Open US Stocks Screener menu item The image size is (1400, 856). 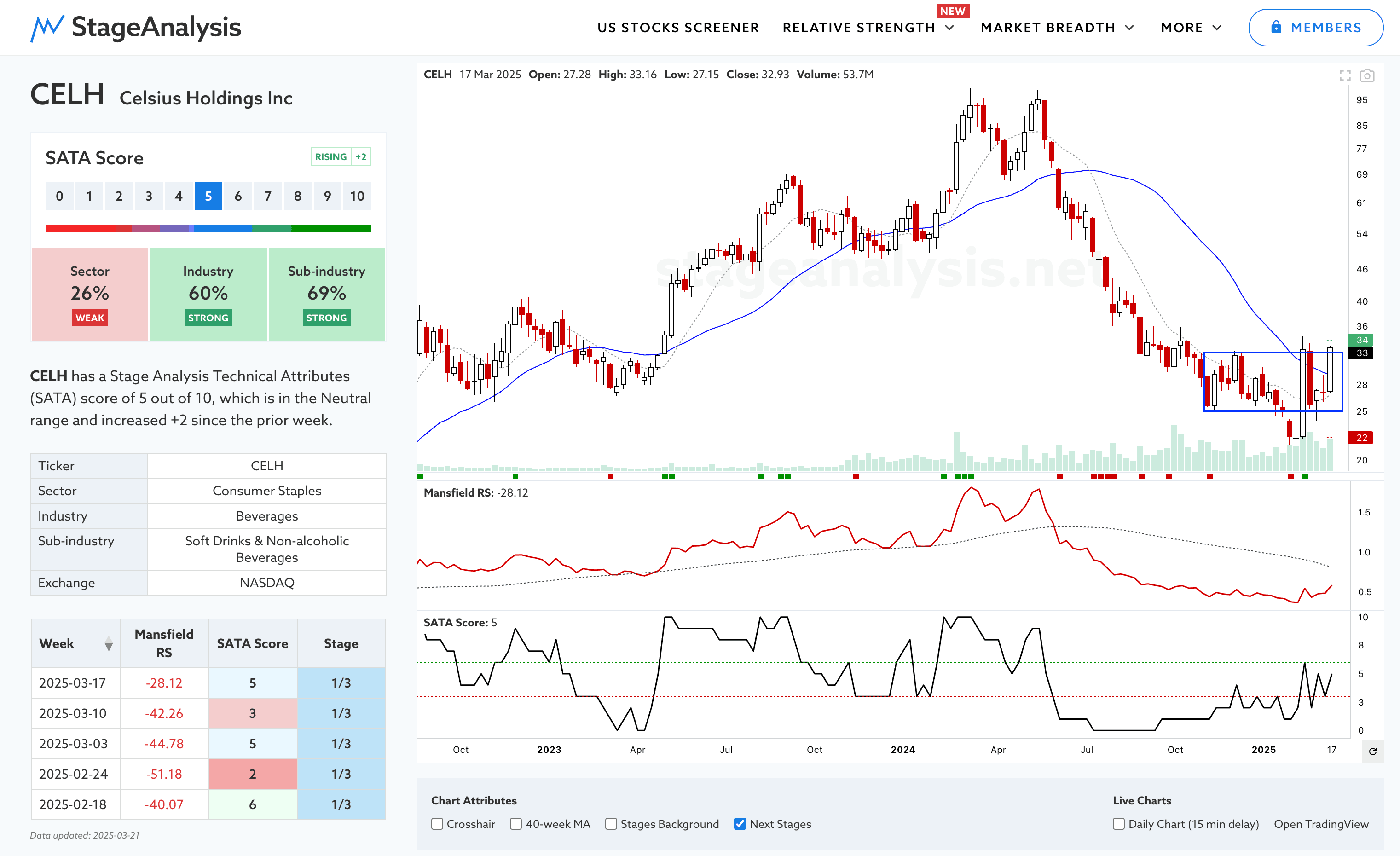678,27
